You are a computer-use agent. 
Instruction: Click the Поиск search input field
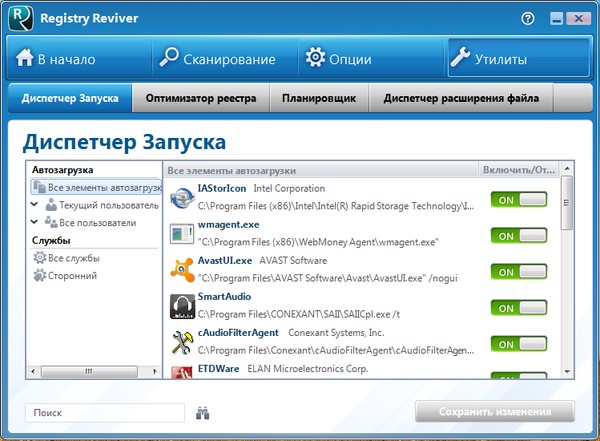pos(105,412)
